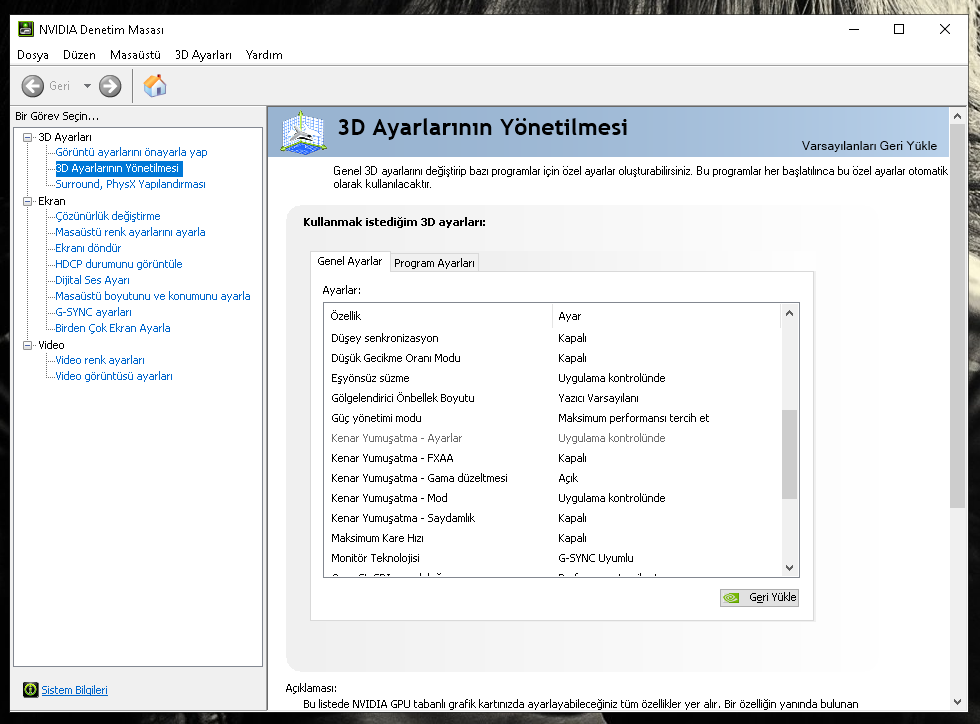Viewport: 980px width, 724px height.
Task: Select Kenar Yumuşatma - Gama düzeltmesi row
Action: coord(552,478)
